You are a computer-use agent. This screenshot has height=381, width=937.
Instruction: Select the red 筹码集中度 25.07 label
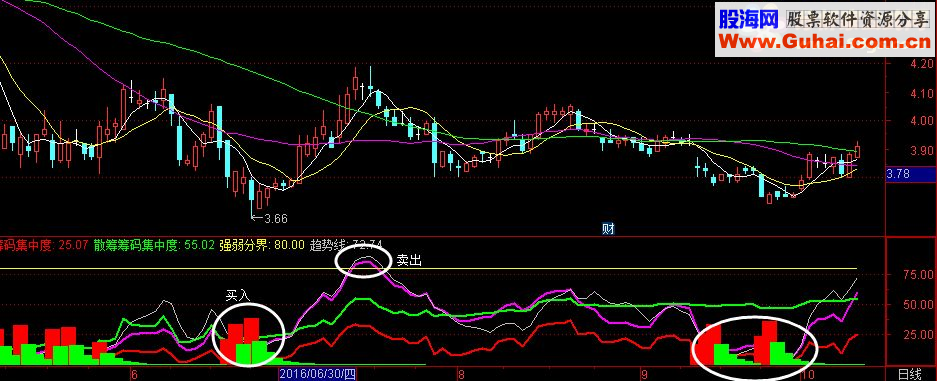point(44,244)
